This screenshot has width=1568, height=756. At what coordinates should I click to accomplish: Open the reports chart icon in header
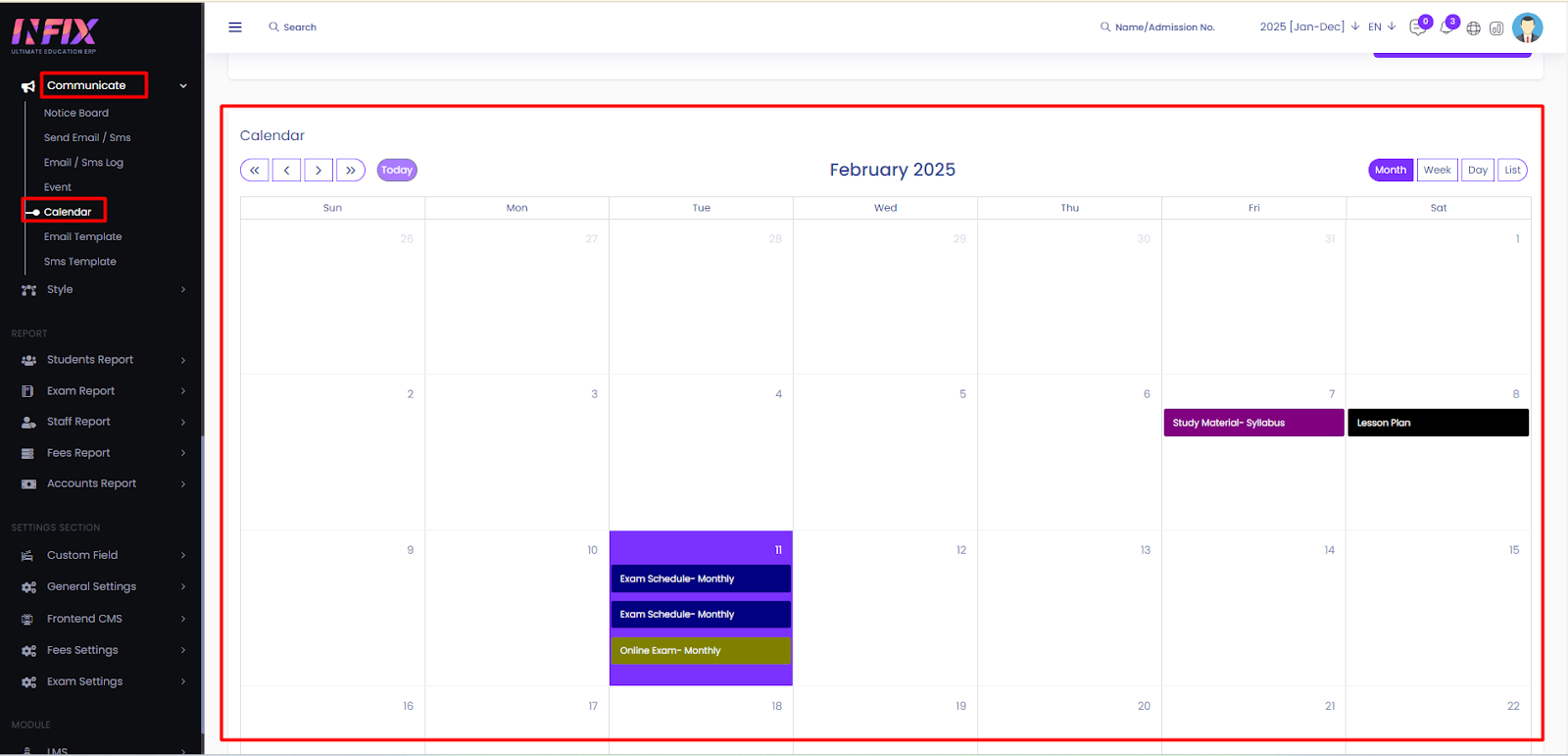pos(1496,28)
